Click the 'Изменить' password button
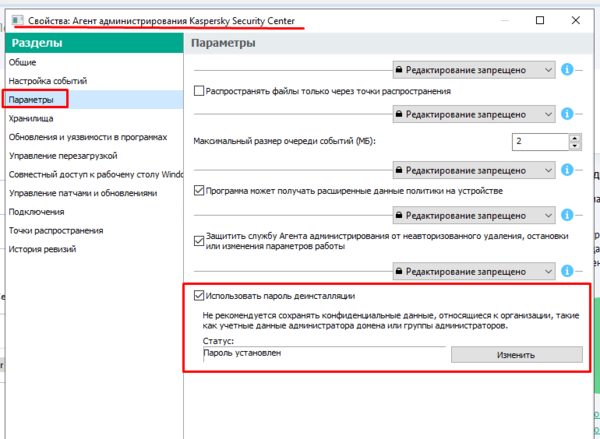The width and height of the screenshot is (600, 439). point(517,355)
